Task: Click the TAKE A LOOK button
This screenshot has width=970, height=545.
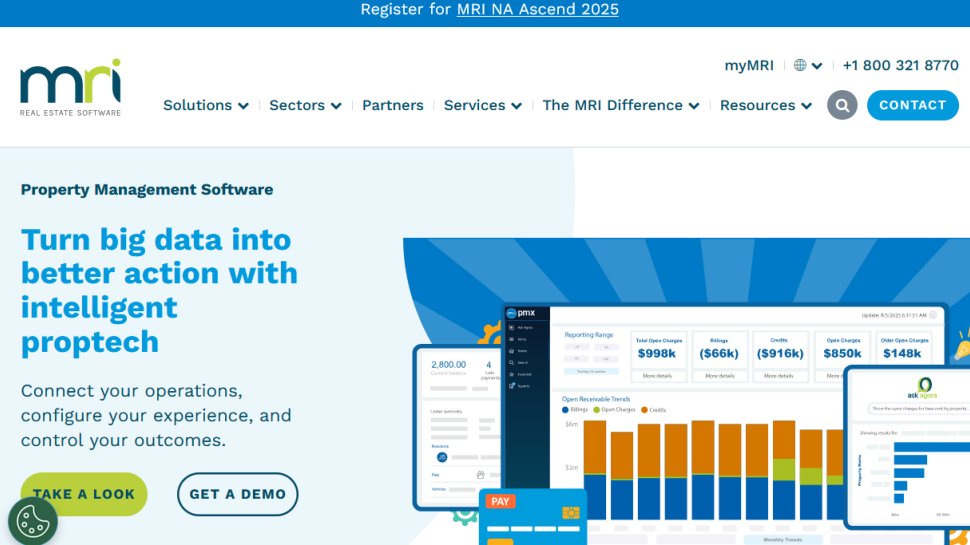Action: tap(84, 494)
